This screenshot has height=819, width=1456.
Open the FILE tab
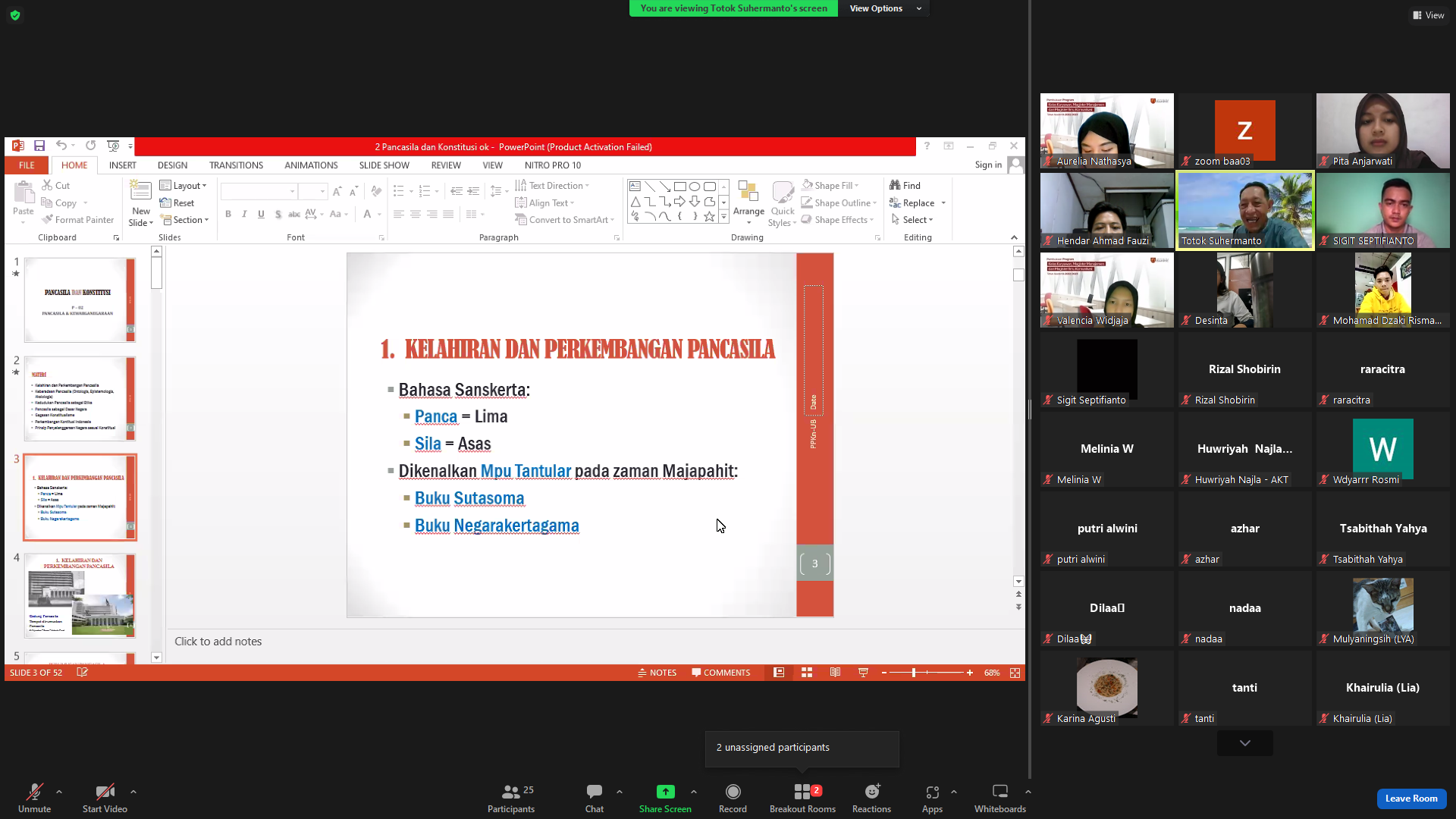(x=27, y=165)
